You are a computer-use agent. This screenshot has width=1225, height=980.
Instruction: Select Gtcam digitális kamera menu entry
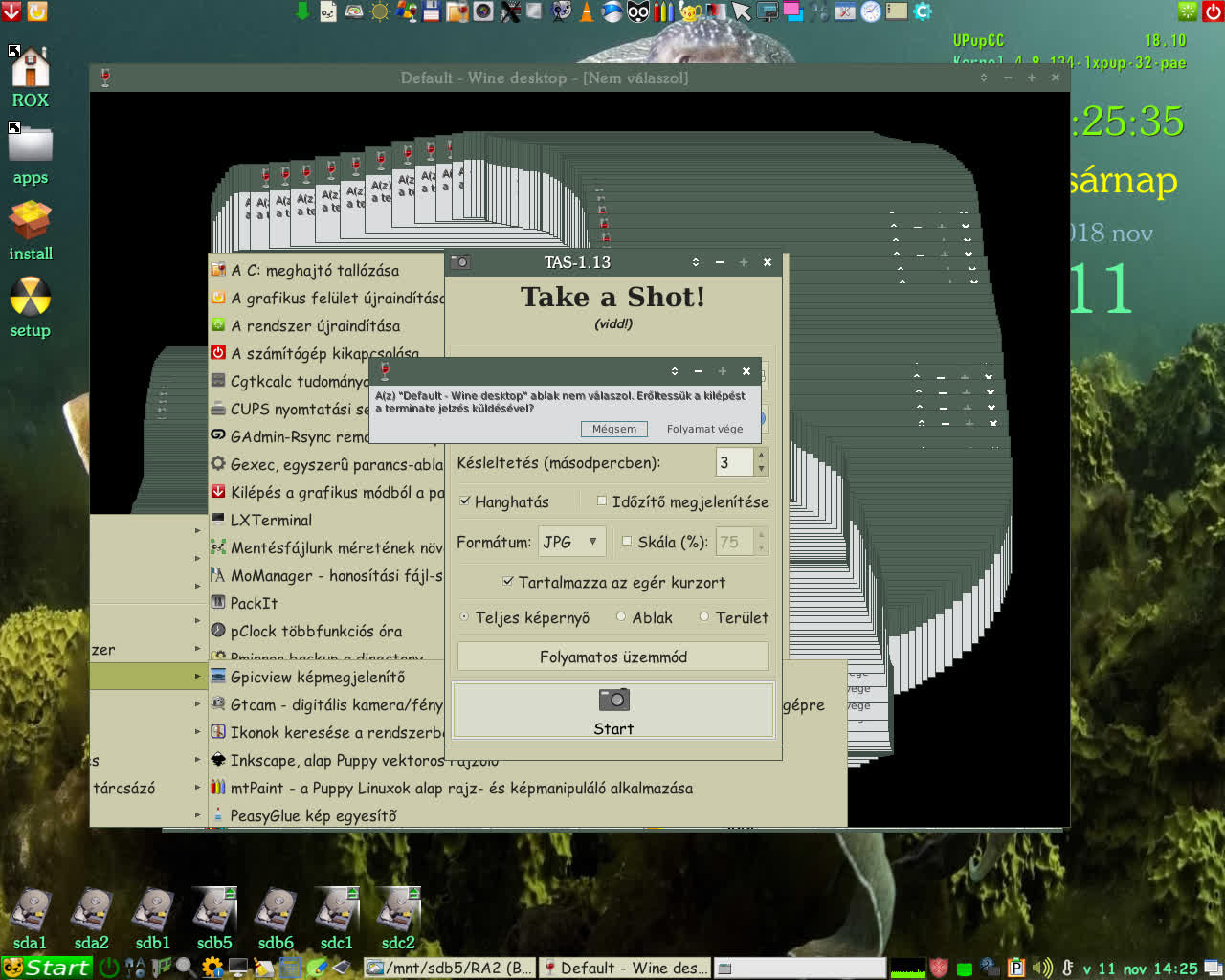coord(326,704)
